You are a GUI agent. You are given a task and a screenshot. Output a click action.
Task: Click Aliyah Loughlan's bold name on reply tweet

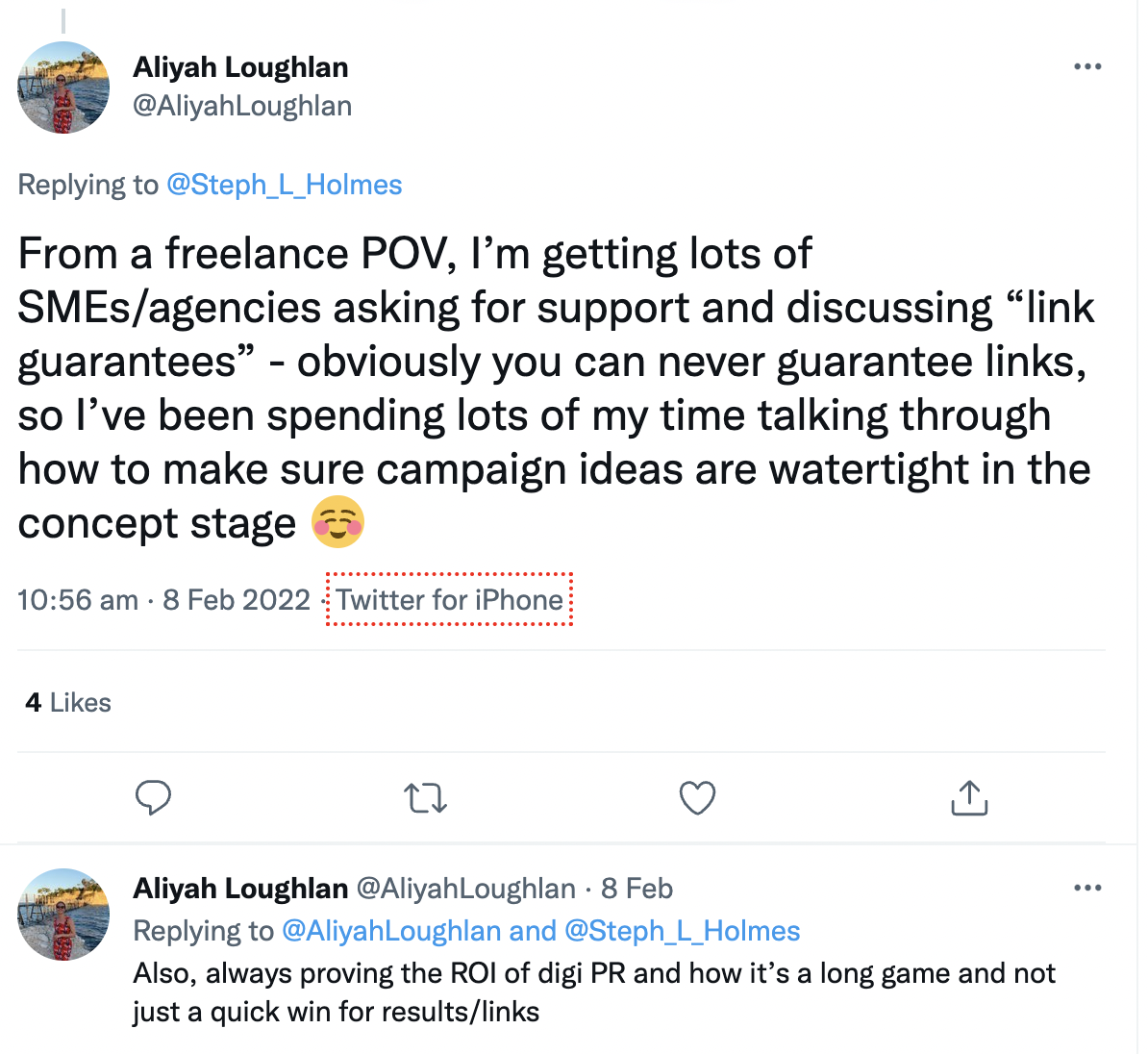[x=240, y=889]
